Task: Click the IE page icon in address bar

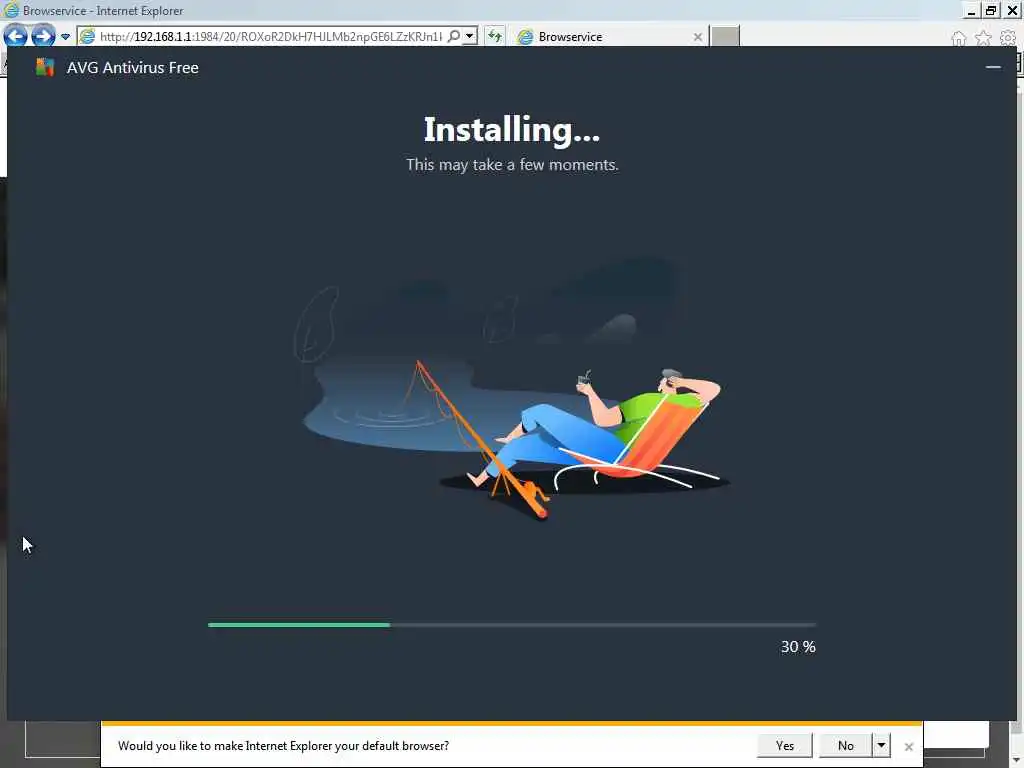Action: [87, 37]
